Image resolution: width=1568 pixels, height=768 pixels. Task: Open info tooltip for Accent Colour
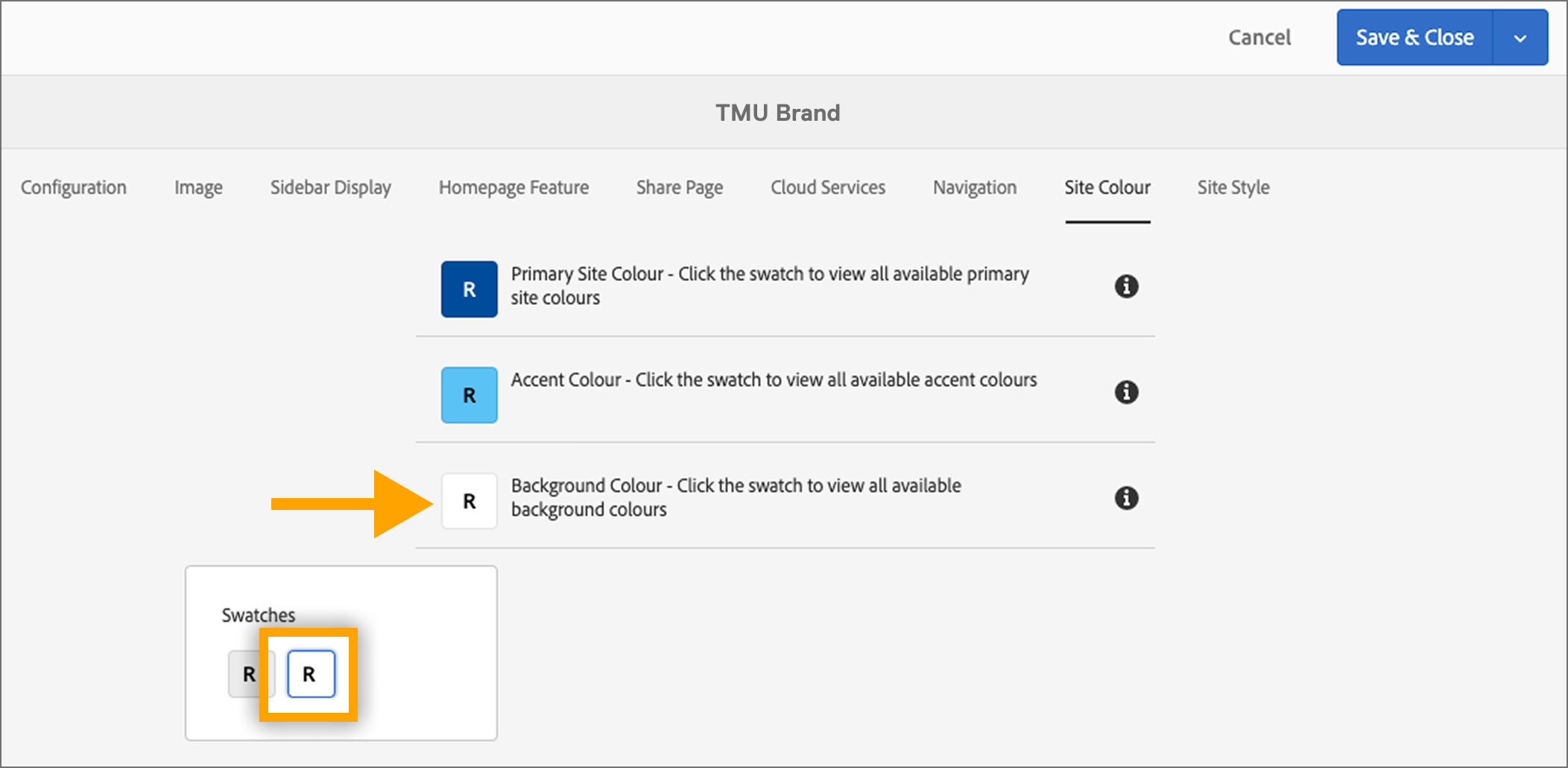[x=1127, y=392]
